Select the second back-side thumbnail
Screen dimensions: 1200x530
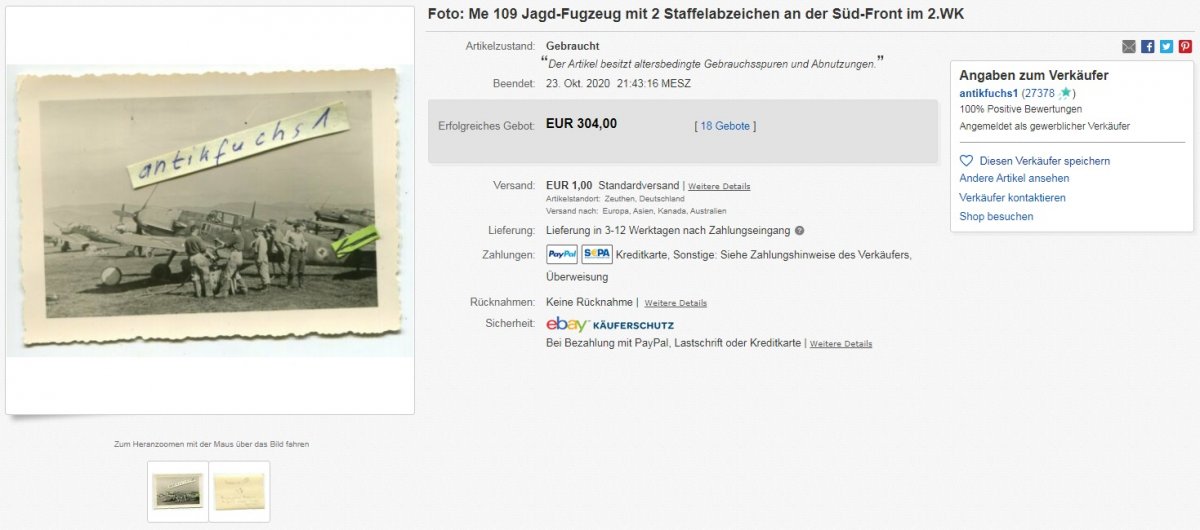240,491
